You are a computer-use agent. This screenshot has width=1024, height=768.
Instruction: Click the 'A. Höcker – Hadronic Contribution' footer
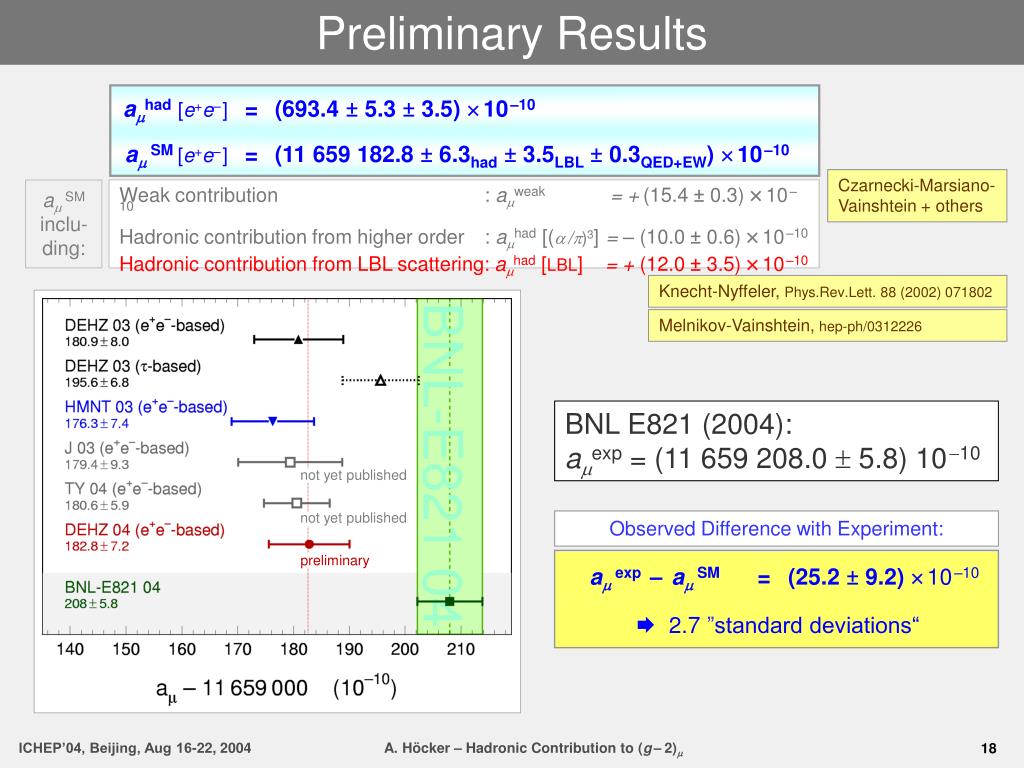pos(534,749)
